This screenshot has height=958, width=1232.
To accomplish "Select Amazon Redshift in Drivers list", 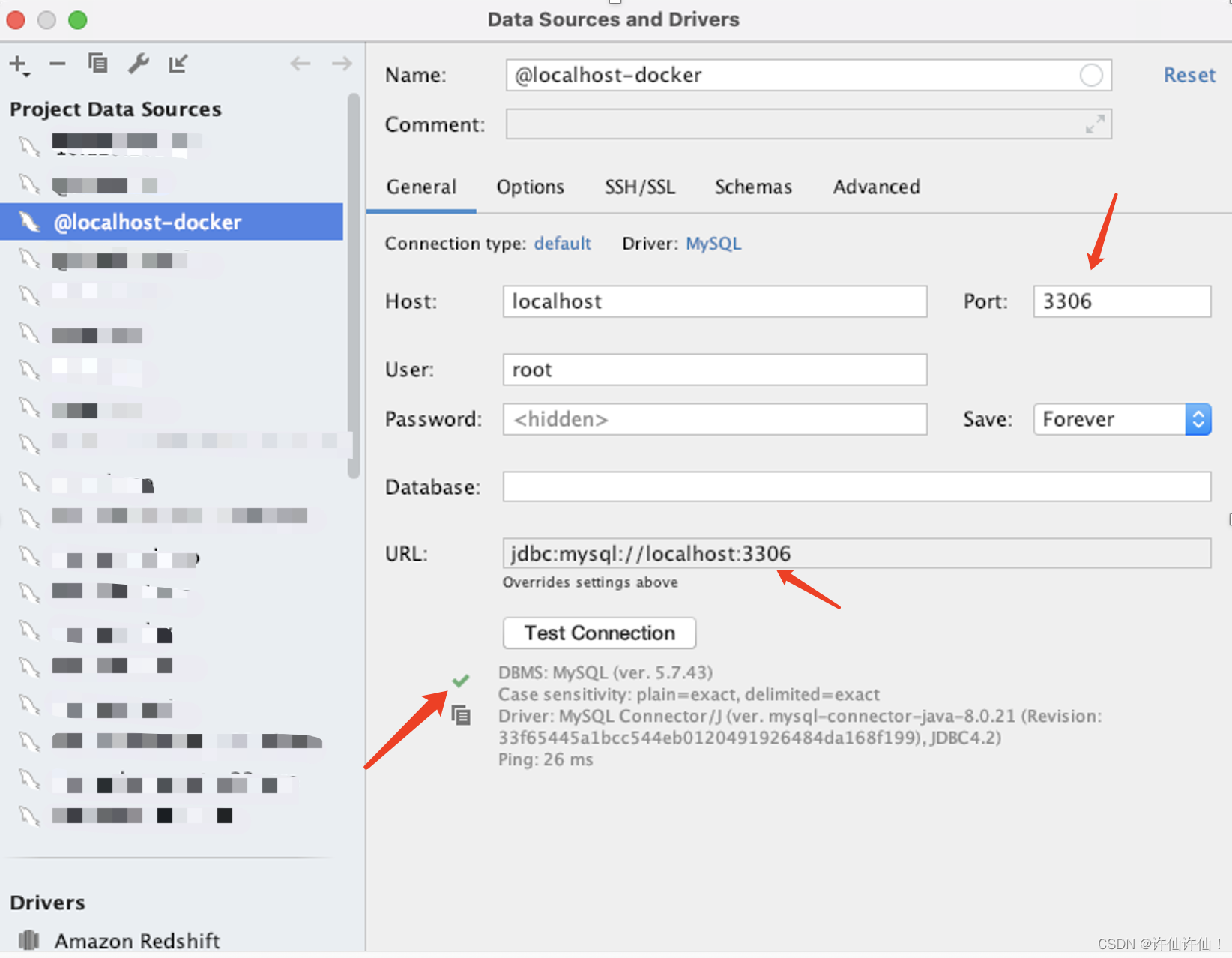I will tap(137, 940).
